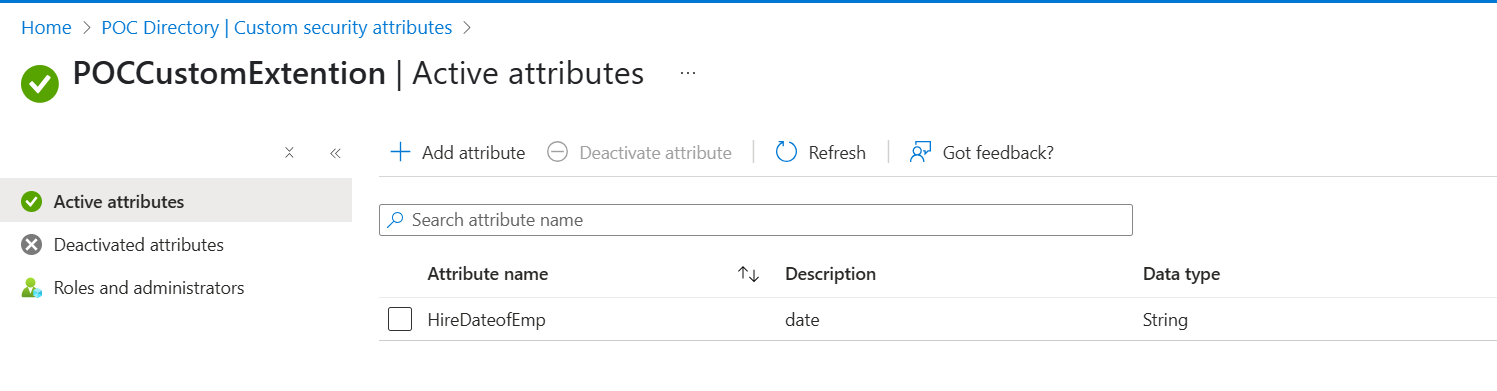Click Description column header
This screenshot has width=1497, height=391.
tap(830, 274)
